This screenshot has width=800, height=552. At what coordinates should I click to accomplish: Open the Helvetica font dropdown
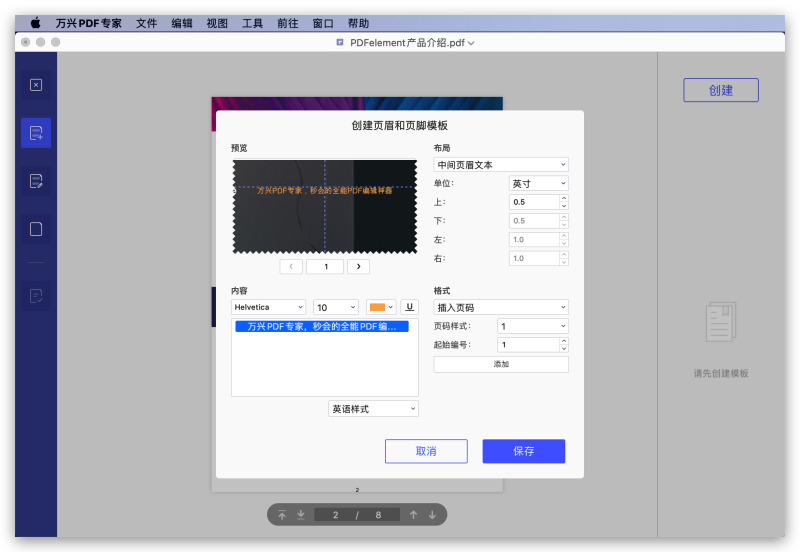point(268,307)
